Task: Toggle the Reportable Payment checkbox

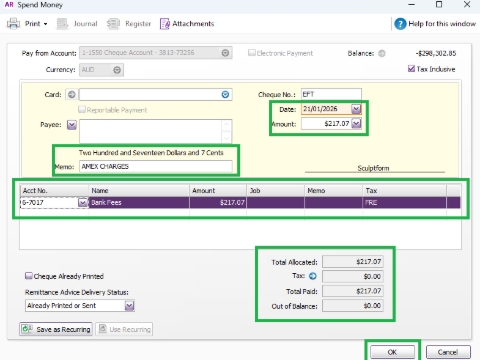Action: [x=82, y=109]
